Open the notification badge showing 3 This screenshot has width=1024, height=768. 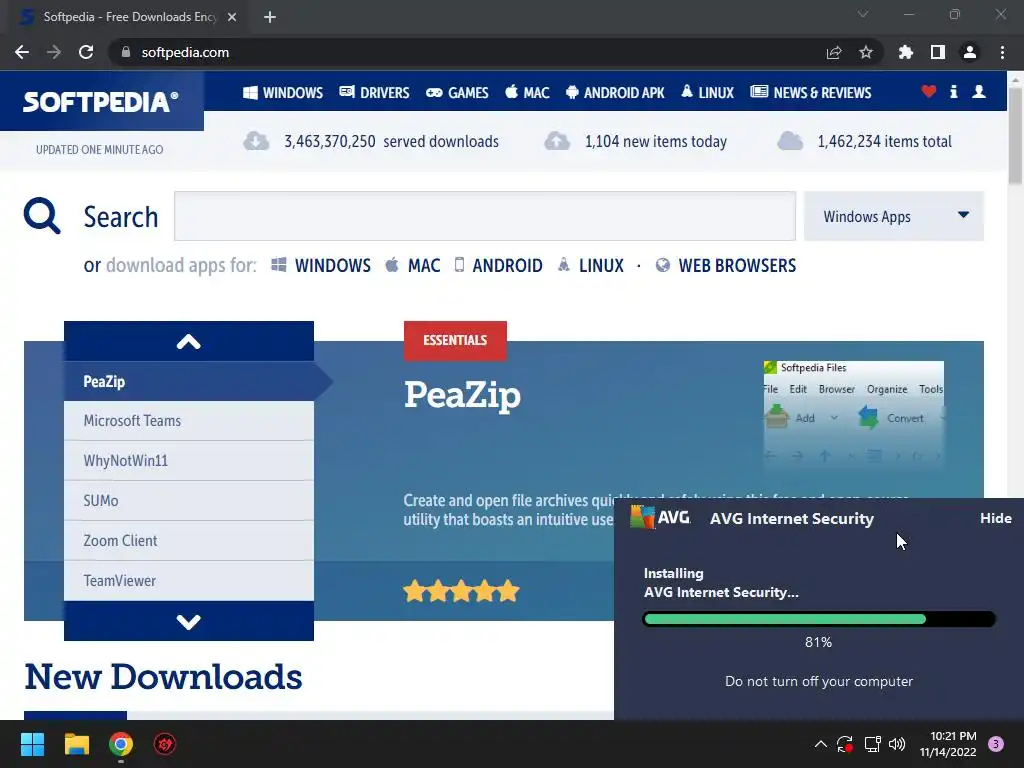[x=996, y=744]
